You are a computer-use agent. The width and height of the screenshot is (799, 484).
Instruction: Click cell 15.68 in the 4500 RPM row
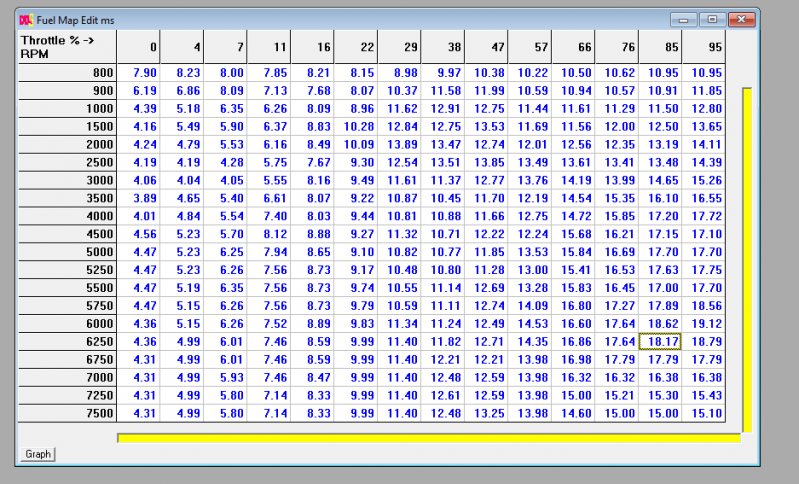point(573,234)
